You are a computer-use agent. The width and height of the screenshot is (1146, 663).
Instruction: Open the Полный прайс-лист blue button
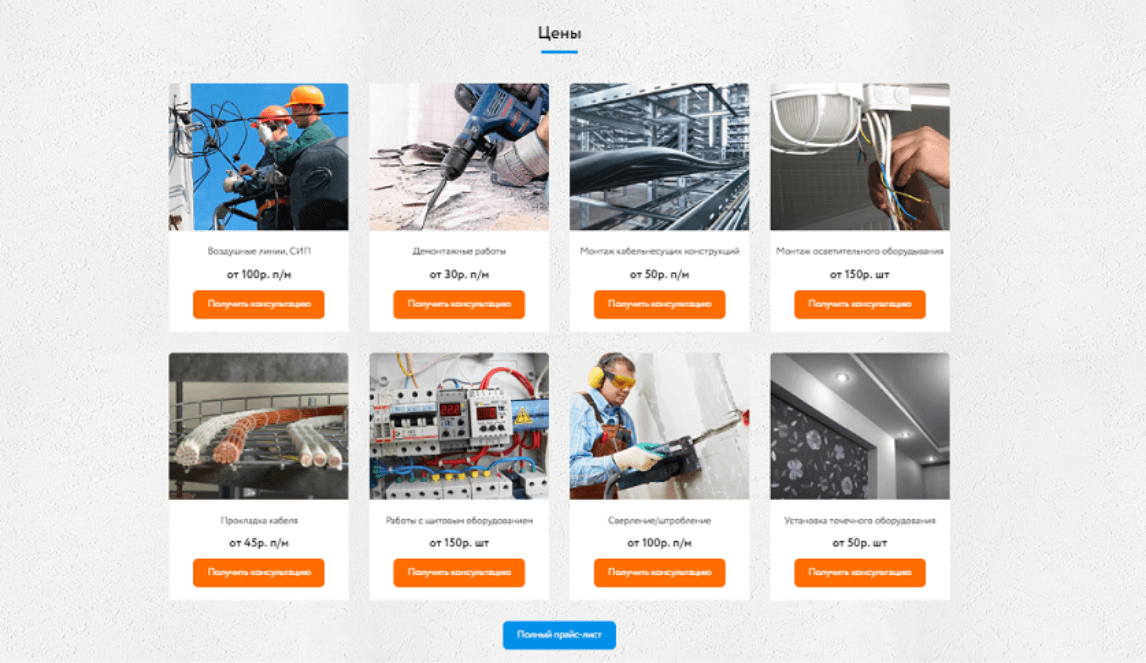point(559,634)
